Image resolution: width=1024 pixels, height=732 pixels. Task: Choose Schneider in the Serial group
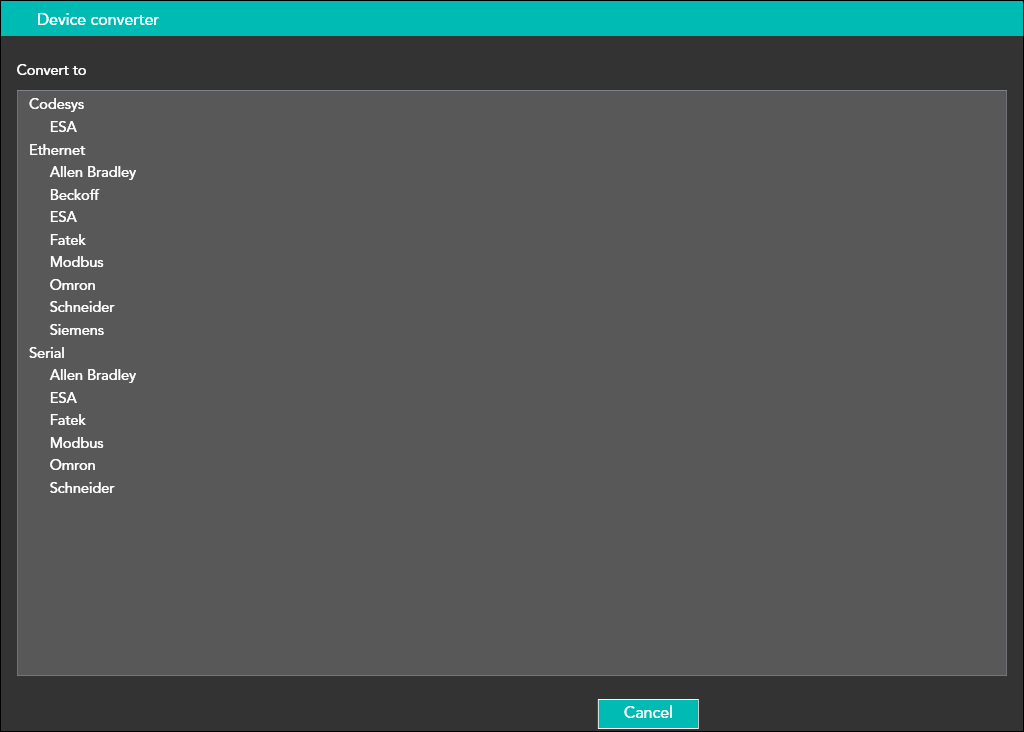click(x=82, y=488)
